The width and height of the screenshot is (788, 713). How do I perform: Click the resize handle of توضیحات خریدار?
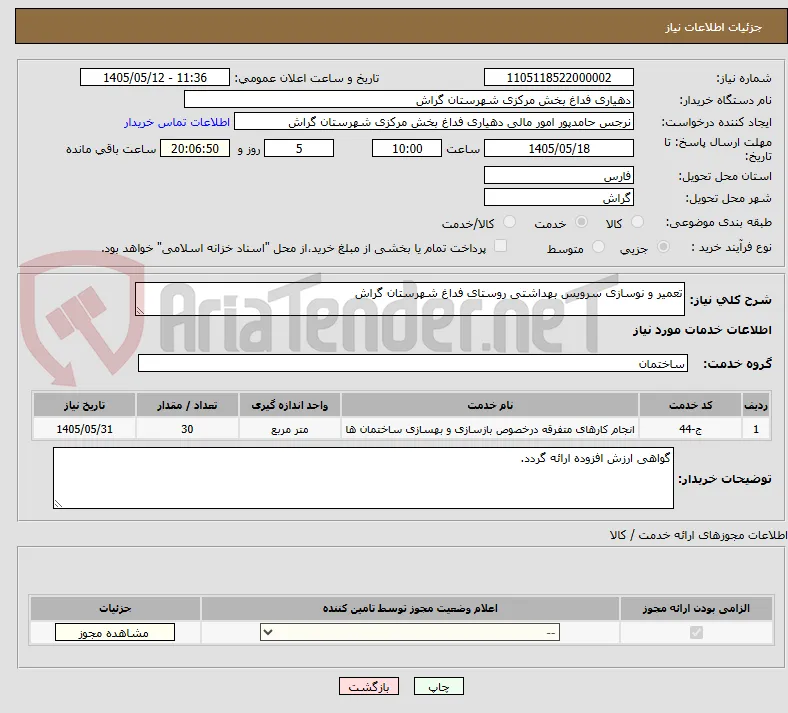(x=58, y=503)
